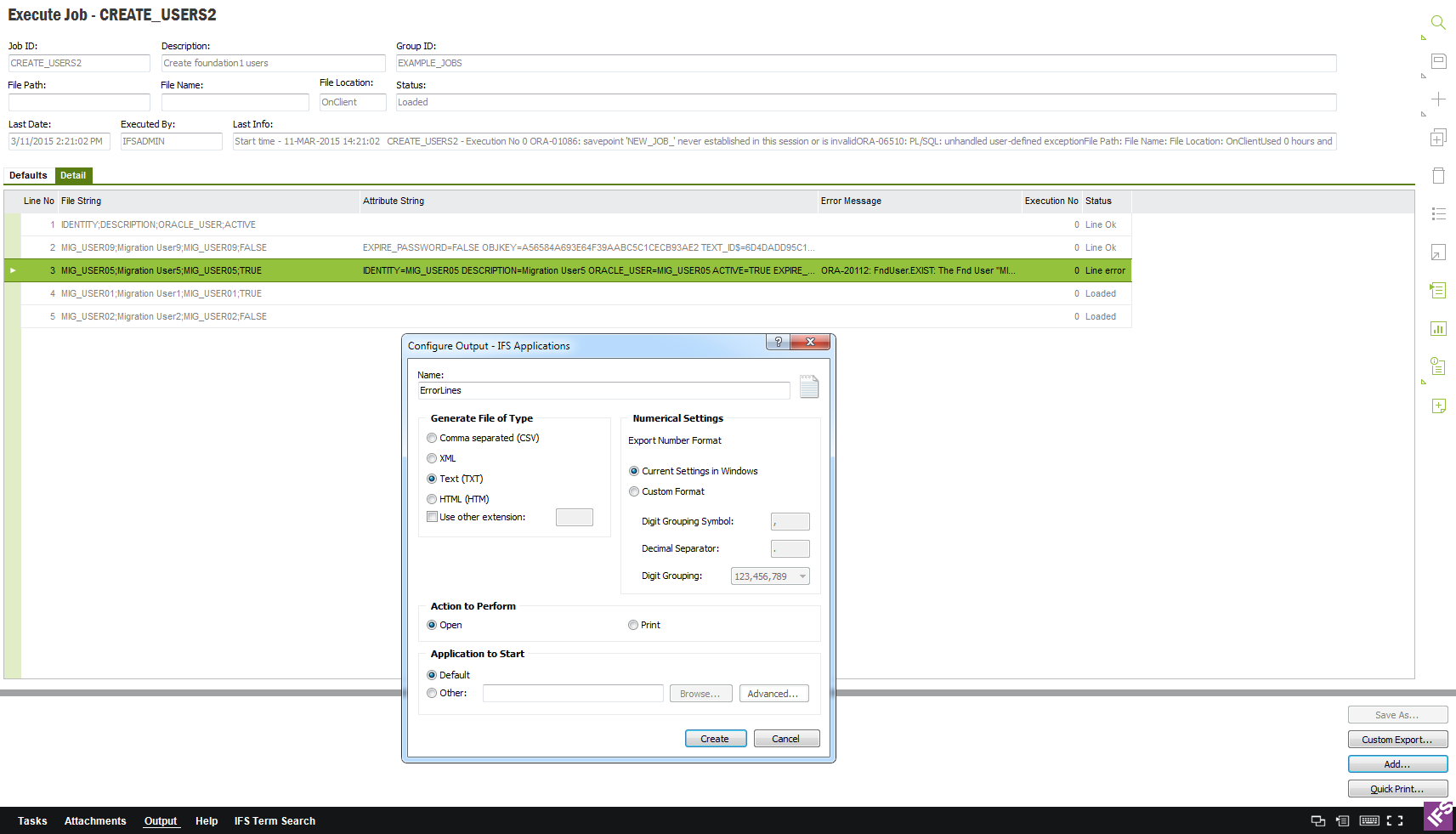
Task: Switch to the Defaults tab
Action: (28, 175)
